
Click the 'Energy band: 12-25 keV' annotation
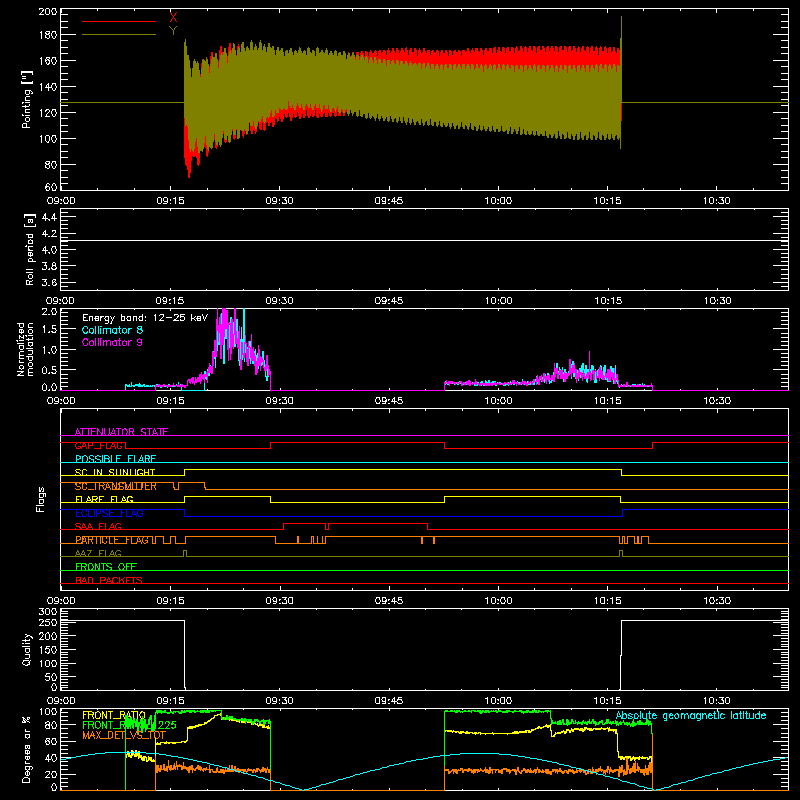(145, 318)
